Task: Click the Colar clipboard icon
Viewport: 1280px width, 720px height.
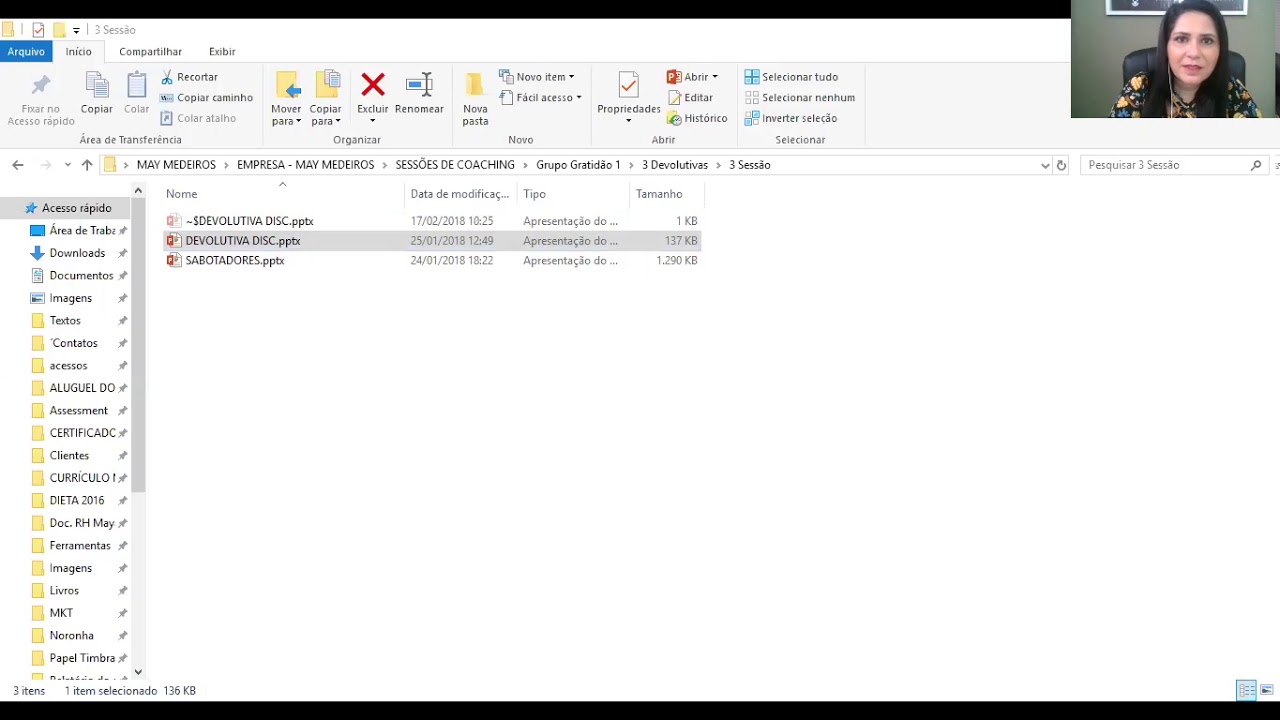Action: point(137,86)
